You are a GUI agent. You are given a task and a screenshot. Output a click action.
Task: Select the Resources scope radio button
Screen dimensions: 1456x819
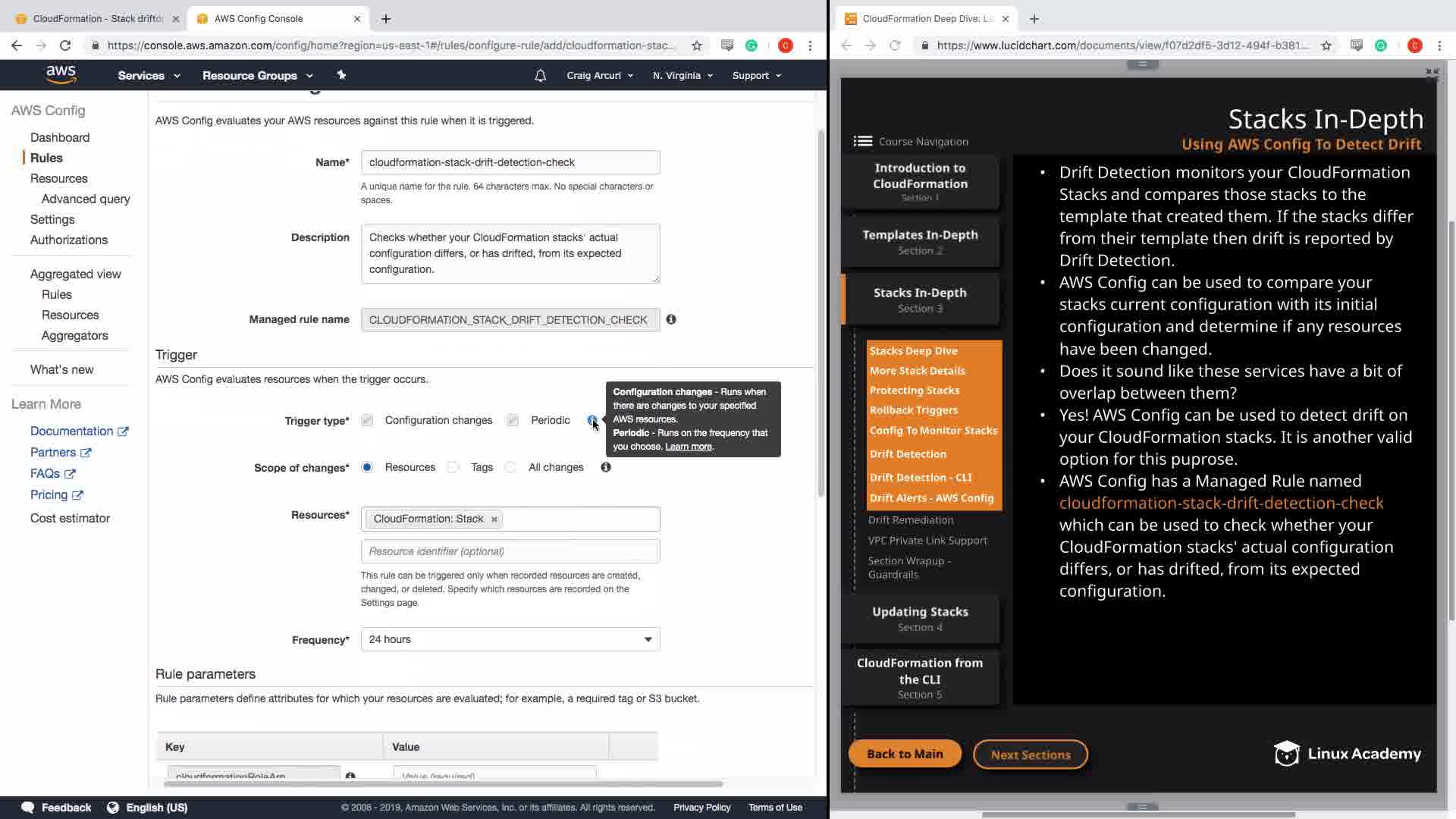tap(367, 467)
